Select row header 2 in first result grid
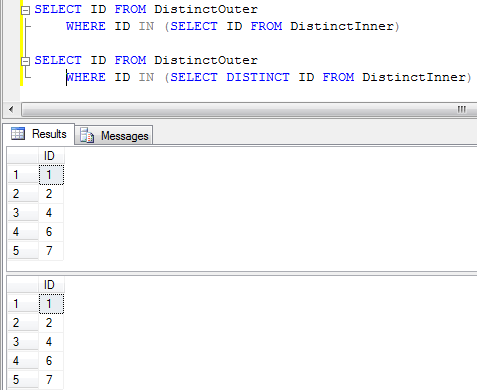The width and height of the screenshot is (477, 390). [x=23, y=194]
